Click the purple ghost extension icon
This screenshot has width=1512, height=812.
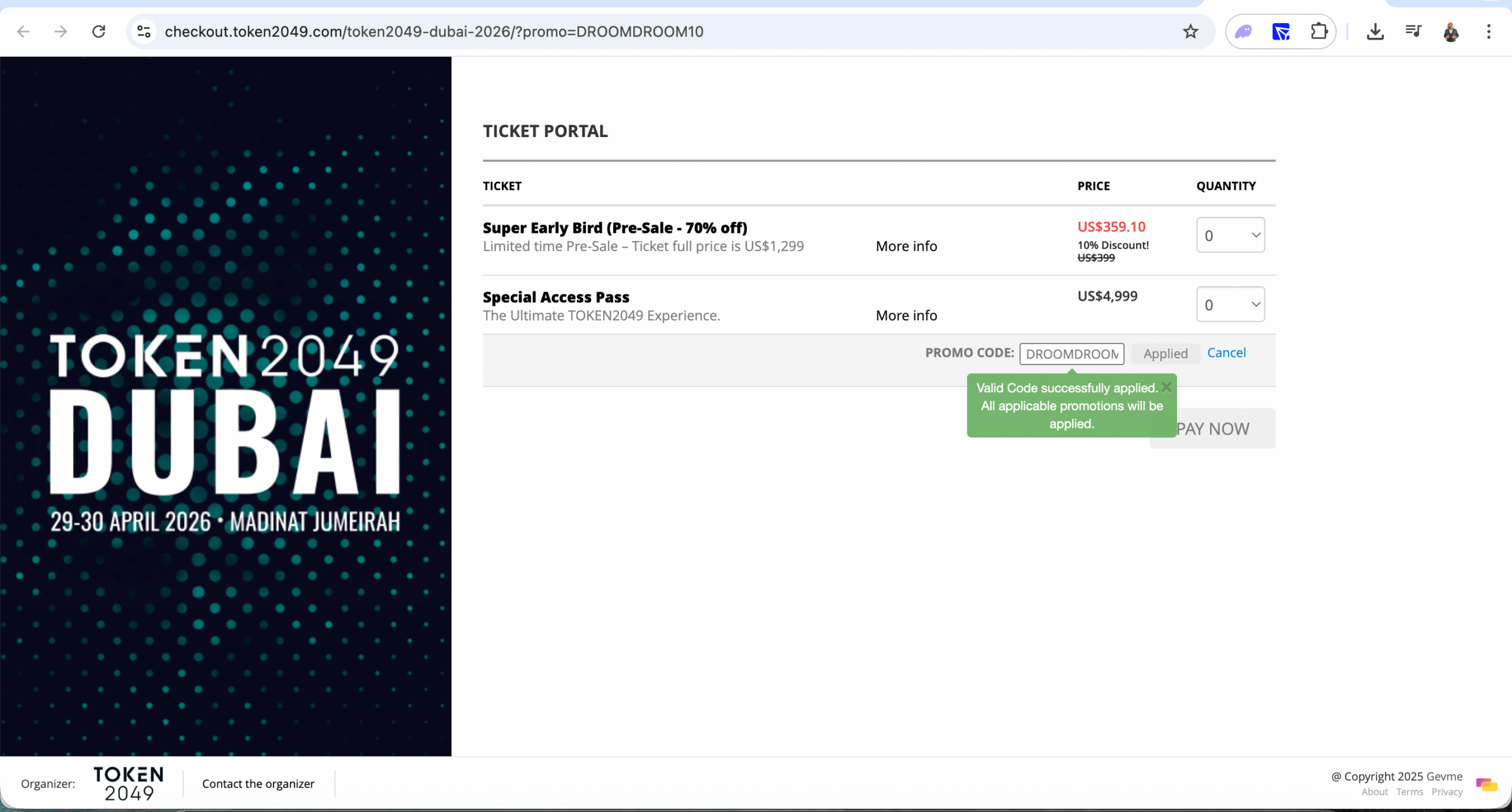(x=1243, y=31)
